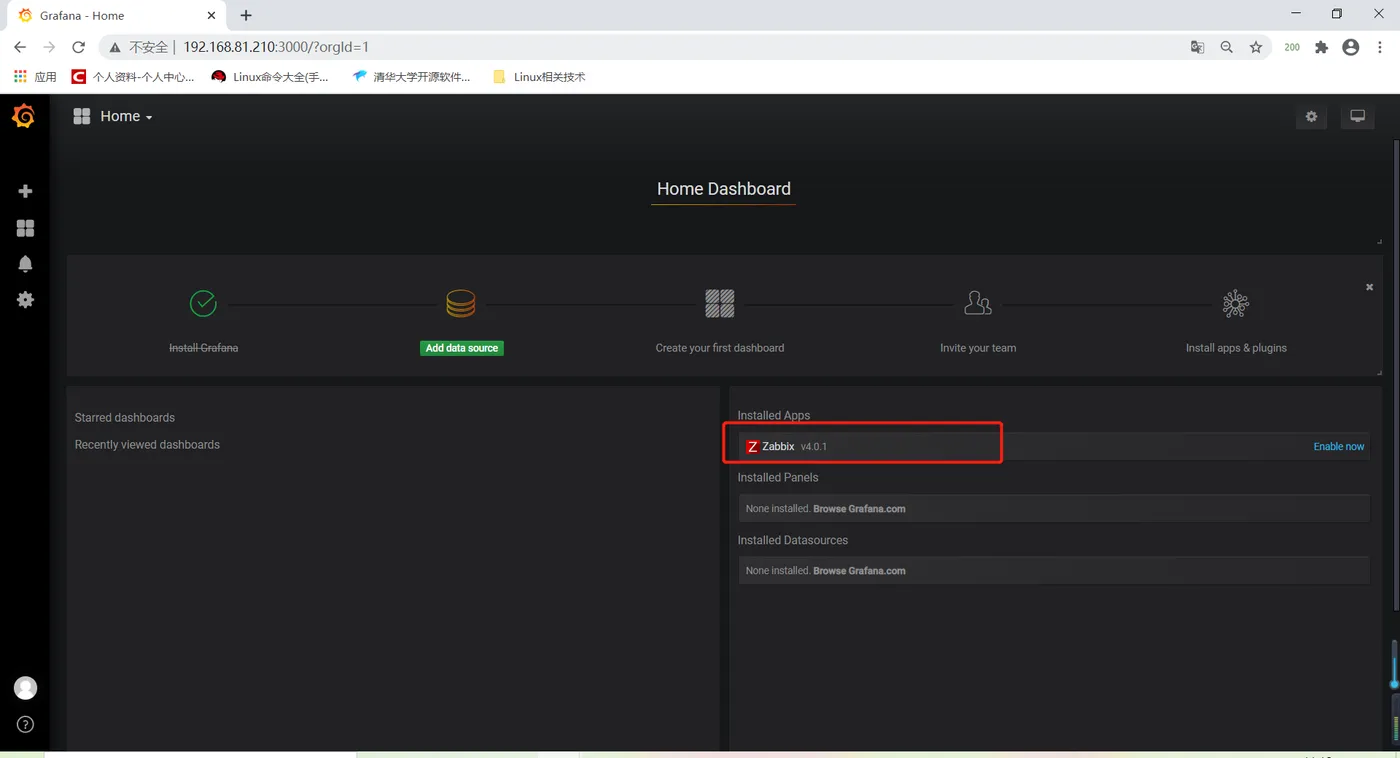This screenshot has width=1400, height=758.
Task: Click the zoom magnifier icon in address bar
Action: tap(1226, 47)
